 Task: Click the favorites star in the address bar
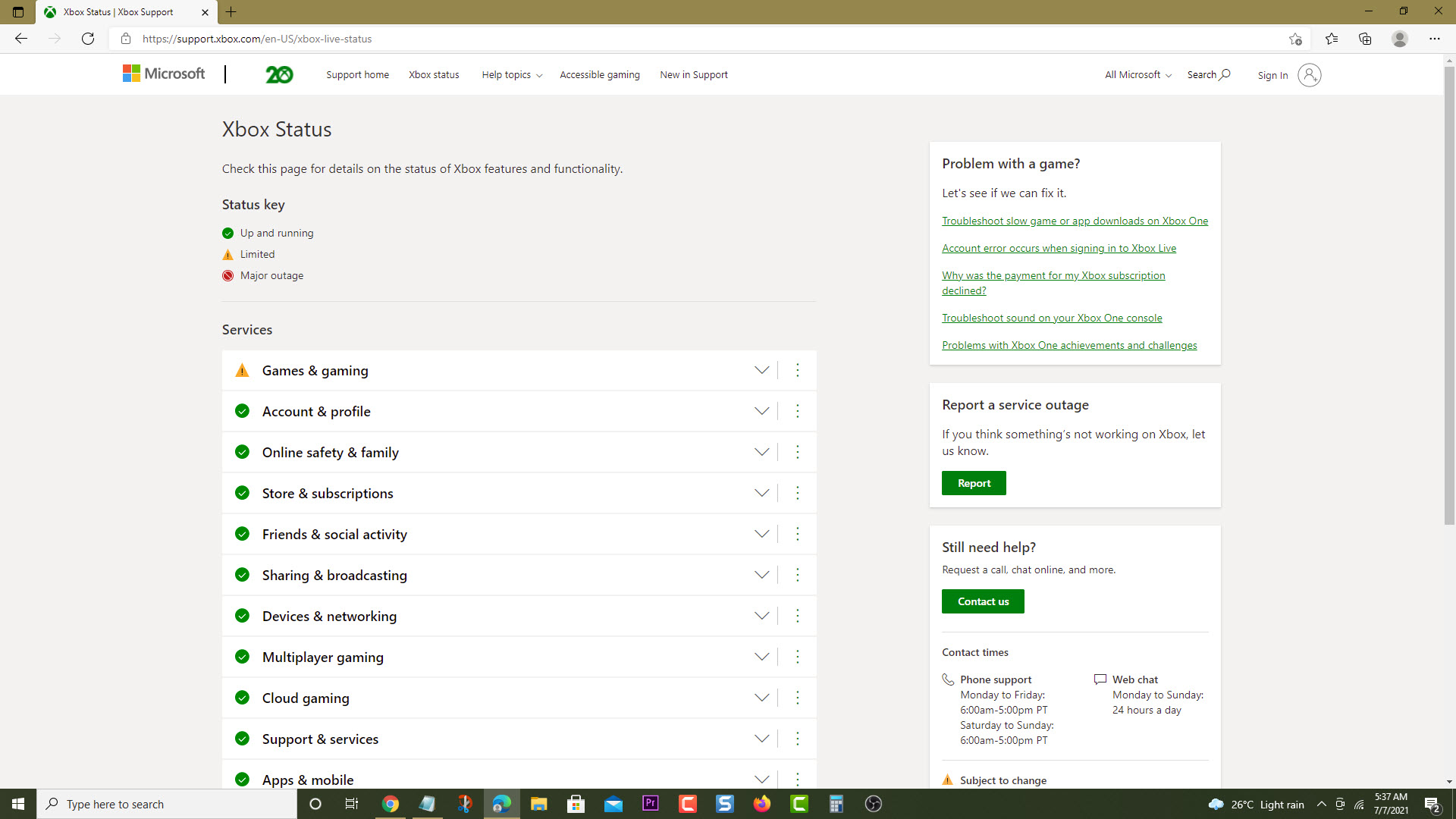1295,39
